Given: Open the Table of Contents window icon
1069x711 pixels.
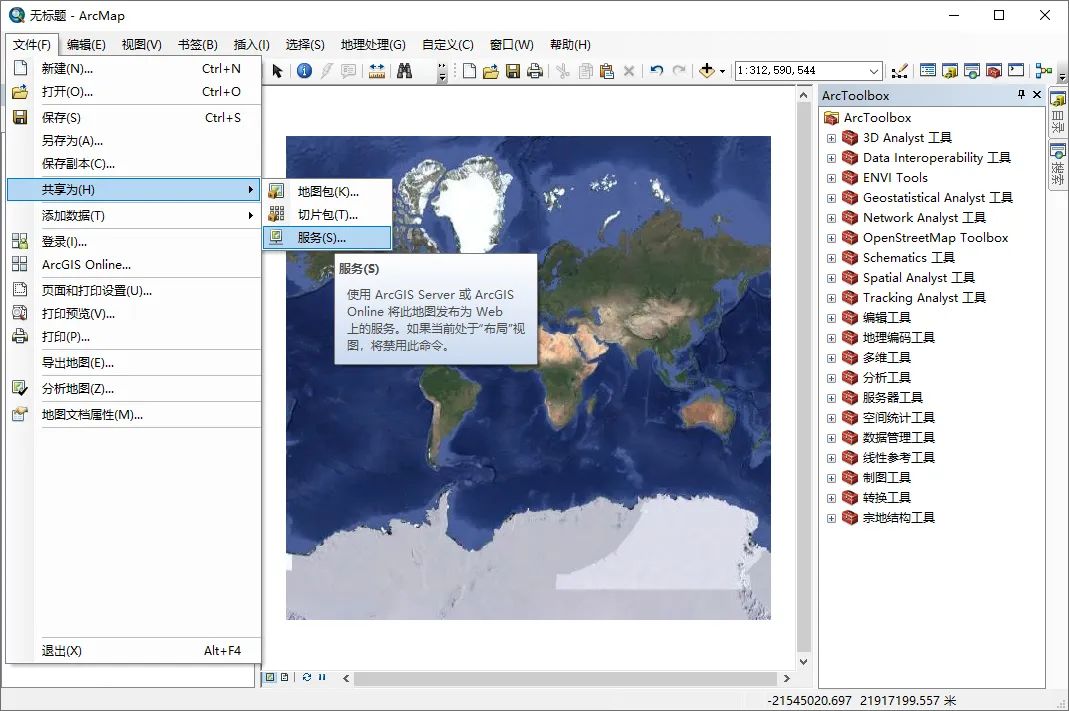Looking at the screenshot, I should [927, 70].
